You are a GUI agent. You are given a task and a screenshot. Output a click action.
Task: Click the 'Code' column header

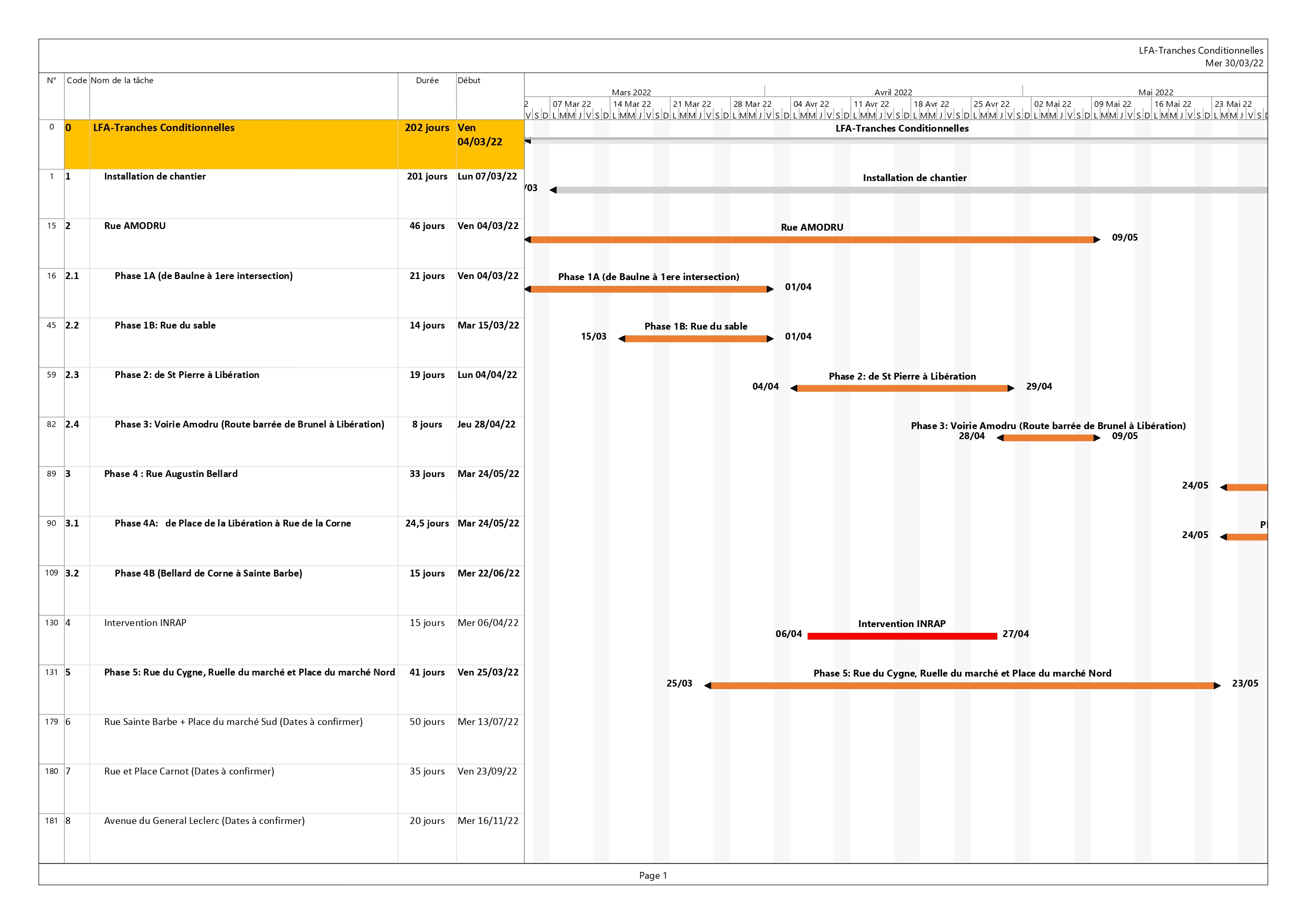(77, 80)
